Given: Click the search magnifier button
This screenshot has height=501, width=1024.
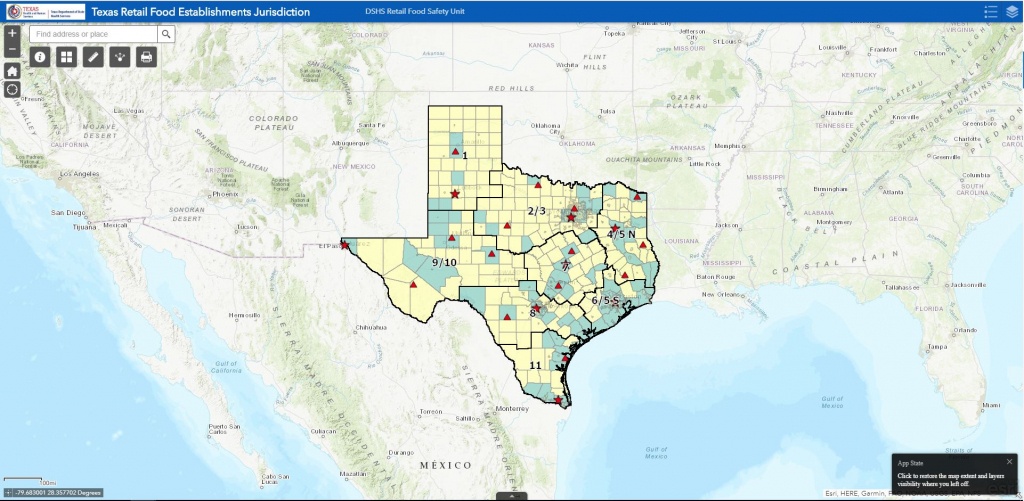Looking at the screenshot, I should tap(166, 34).
